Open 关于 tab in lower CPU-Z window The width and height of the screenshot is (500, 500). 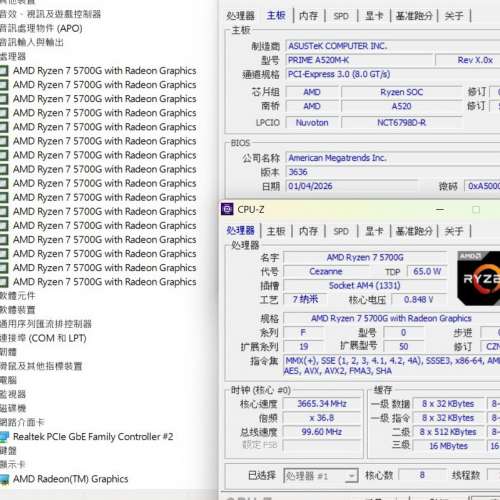point(454,231)
